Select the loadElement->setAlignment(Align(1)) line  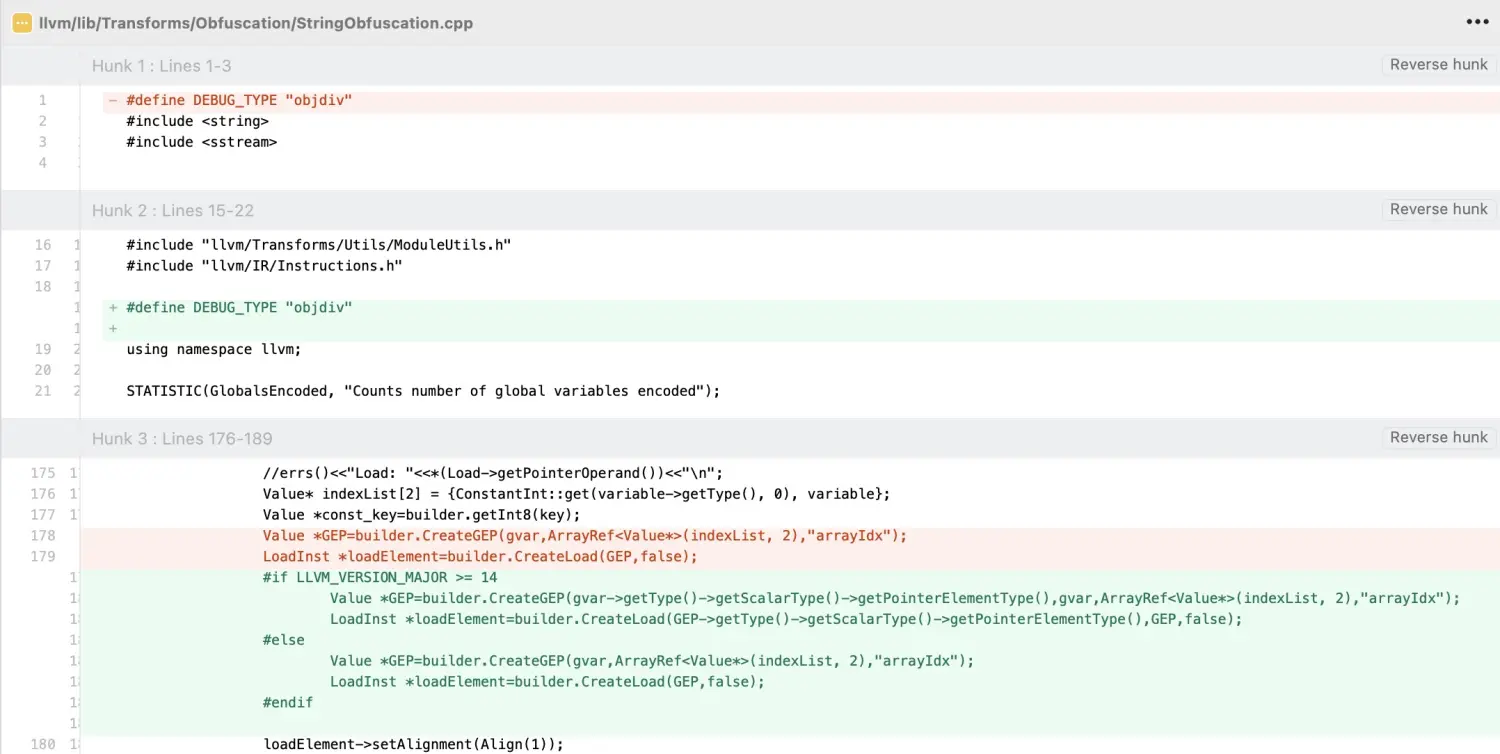click(413, 744)
